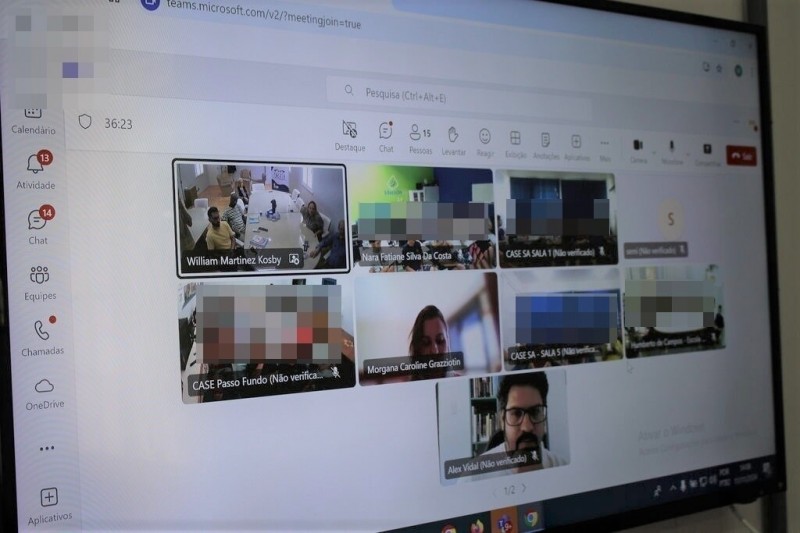
Task: Open Chamadas phone icon in sidebar
Action: pos(42,337)
